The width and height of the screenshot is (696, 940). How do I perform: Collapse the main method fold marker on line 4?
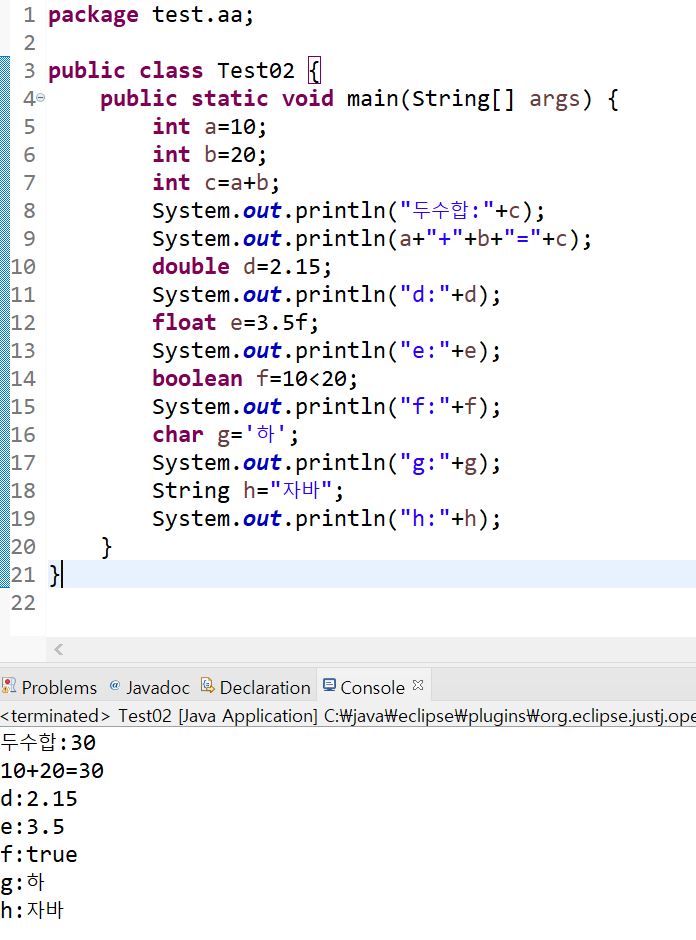click(x=40, y=97)
